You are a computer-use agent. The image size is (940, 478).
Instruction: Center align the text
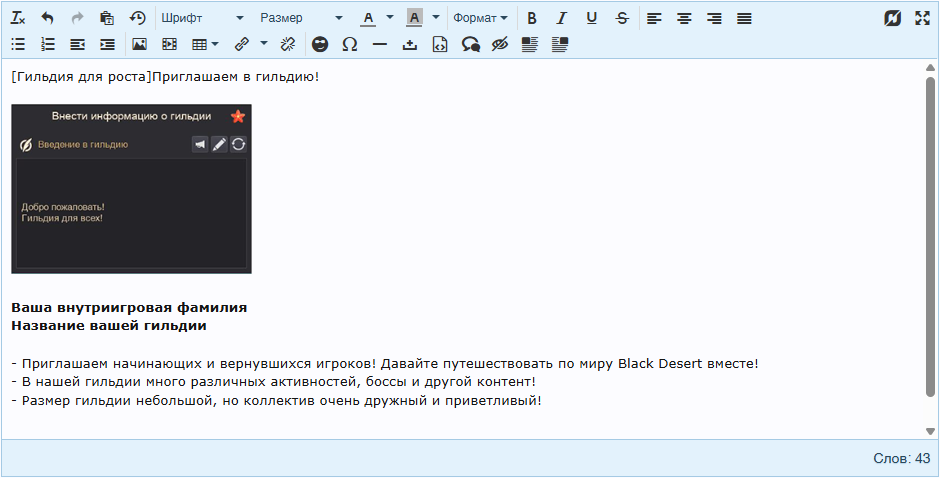[x=684, y=18]
